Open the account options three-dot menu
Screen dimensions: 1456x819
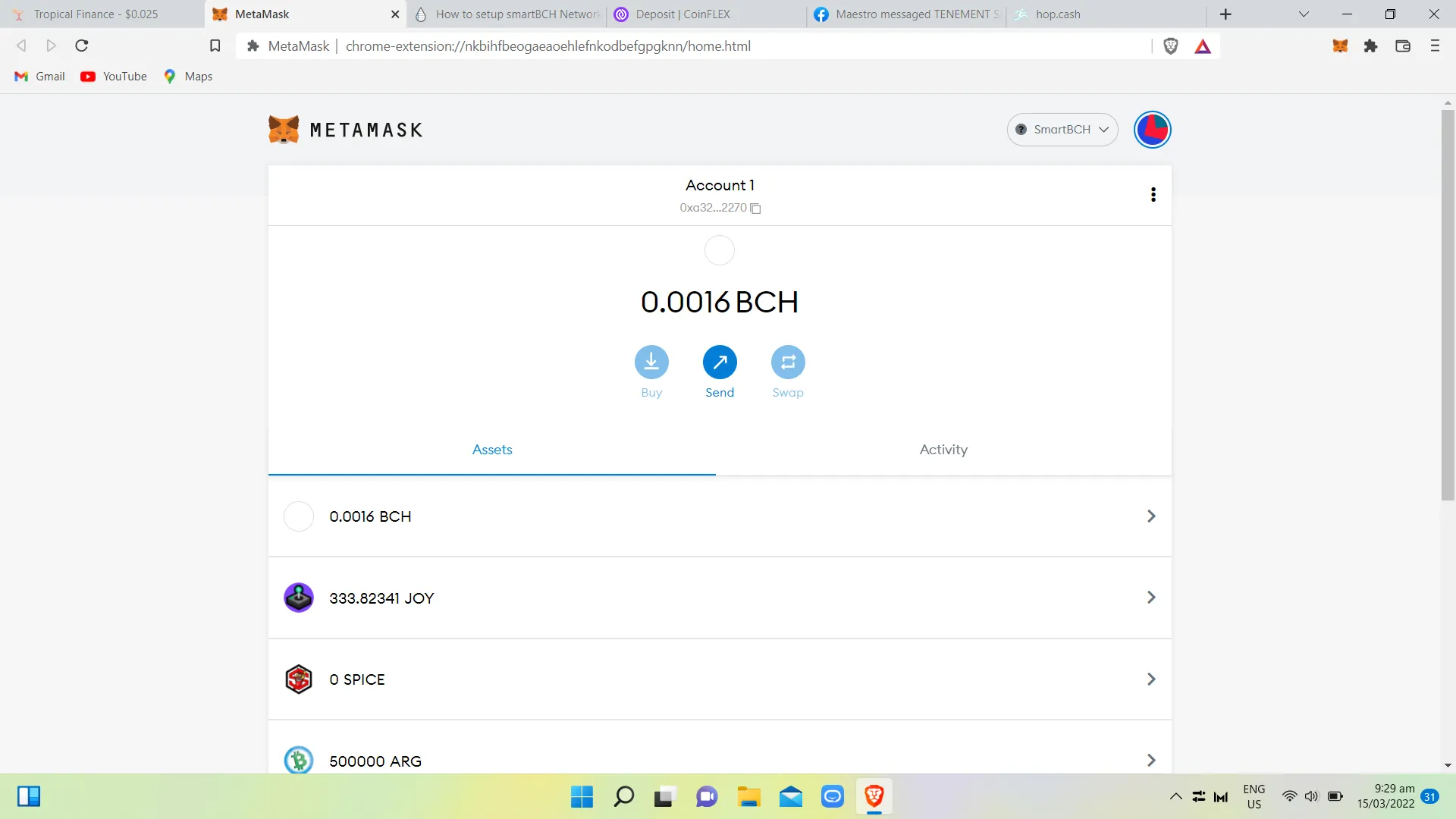pyautogui.click(x=1153, y=195)
